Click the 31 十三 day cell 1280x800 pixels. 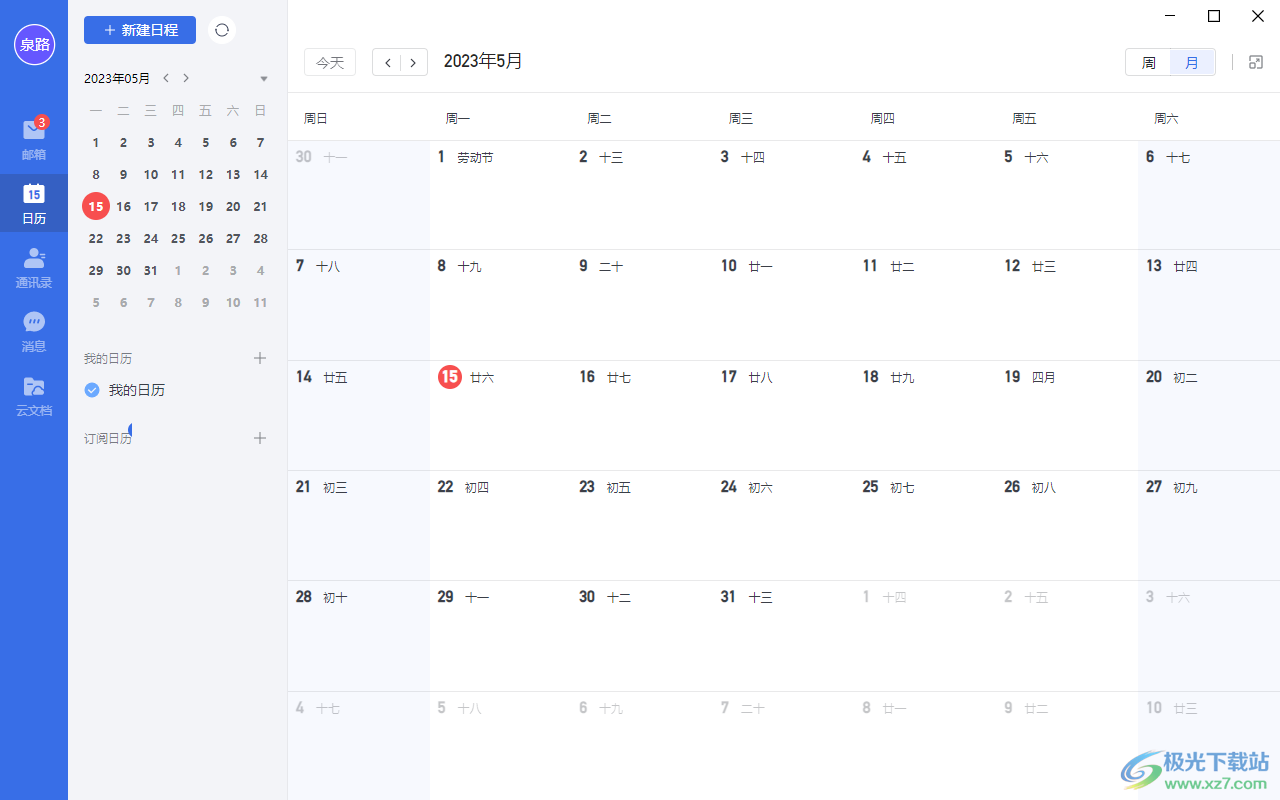pyautogui.click(x=783, y=635)
